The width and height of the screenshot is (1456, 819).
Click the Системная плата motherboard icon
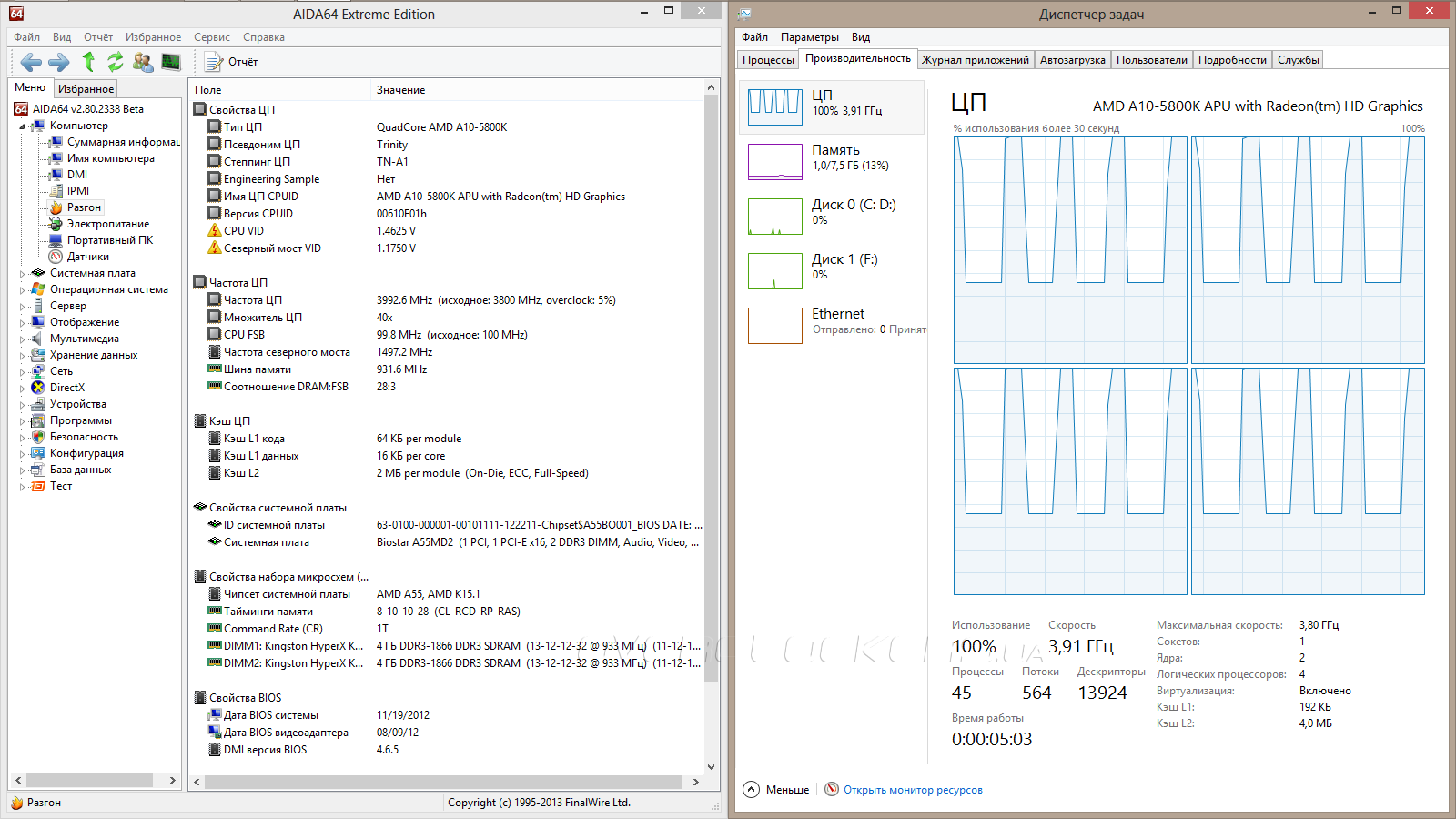(38, 273)
